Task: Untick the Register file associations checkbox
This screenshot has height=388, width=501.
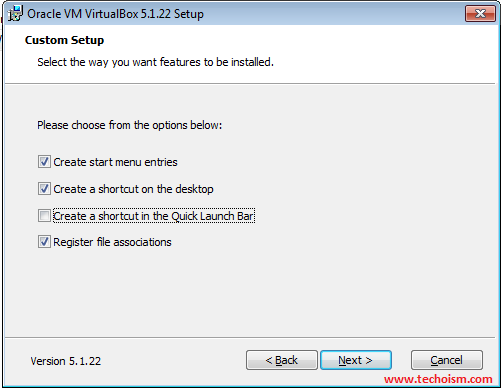Action: 44,242
